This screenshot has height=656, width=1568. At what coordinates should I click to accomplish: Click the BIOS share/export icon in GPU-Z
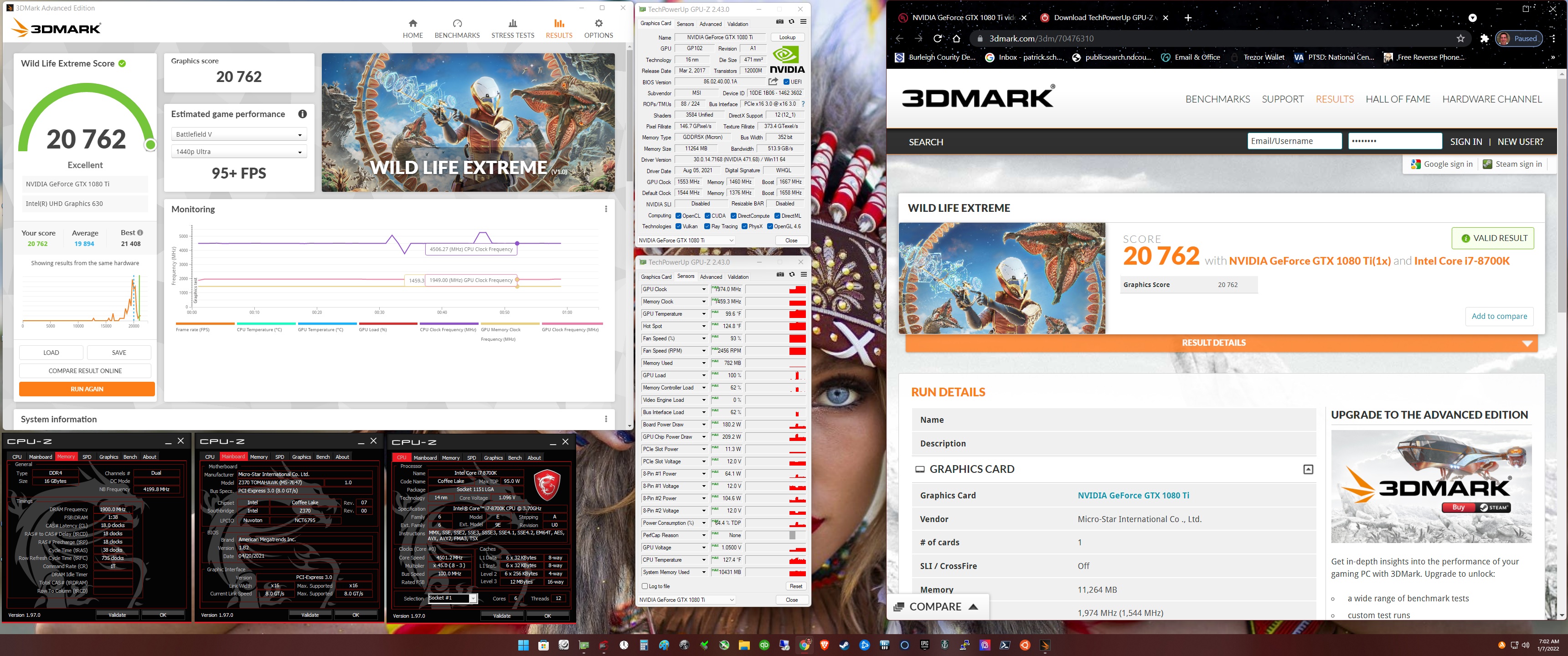pyautogui.click(x=773, y=82)
